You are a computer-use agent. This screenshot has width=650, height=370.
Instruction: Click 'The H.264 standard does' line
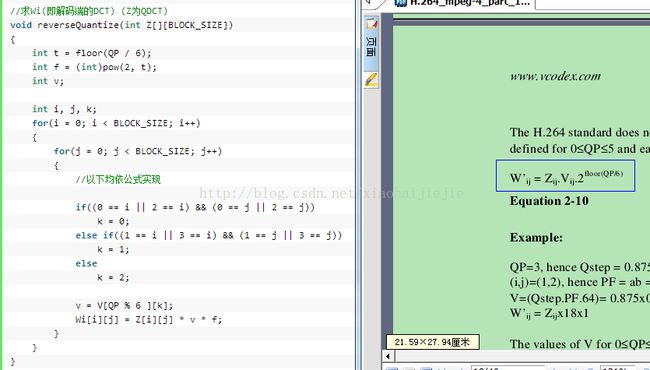[580, 132]
